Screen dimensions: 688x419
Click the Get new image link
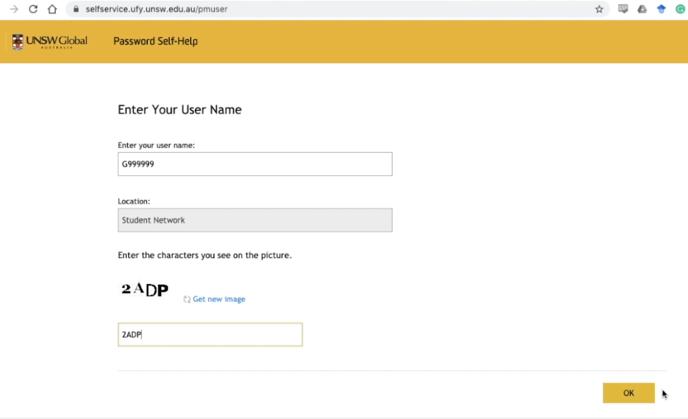(219, 299)
